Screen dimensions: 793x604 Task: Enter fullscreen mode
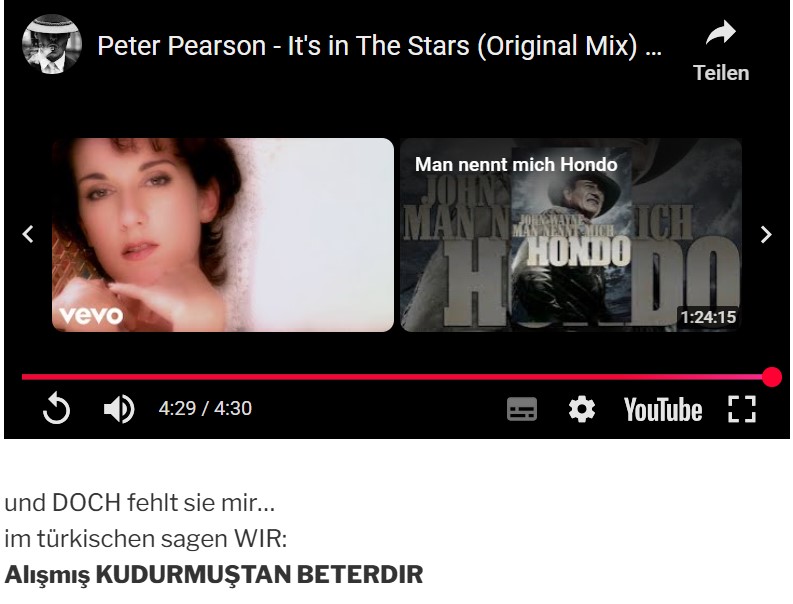(741, 409)
